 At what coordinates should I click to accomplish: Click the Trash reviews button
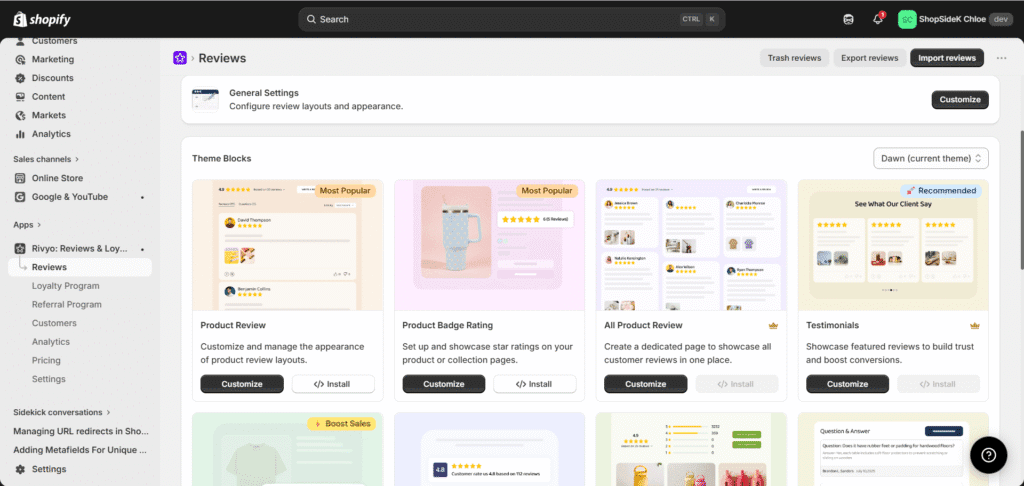794,58
